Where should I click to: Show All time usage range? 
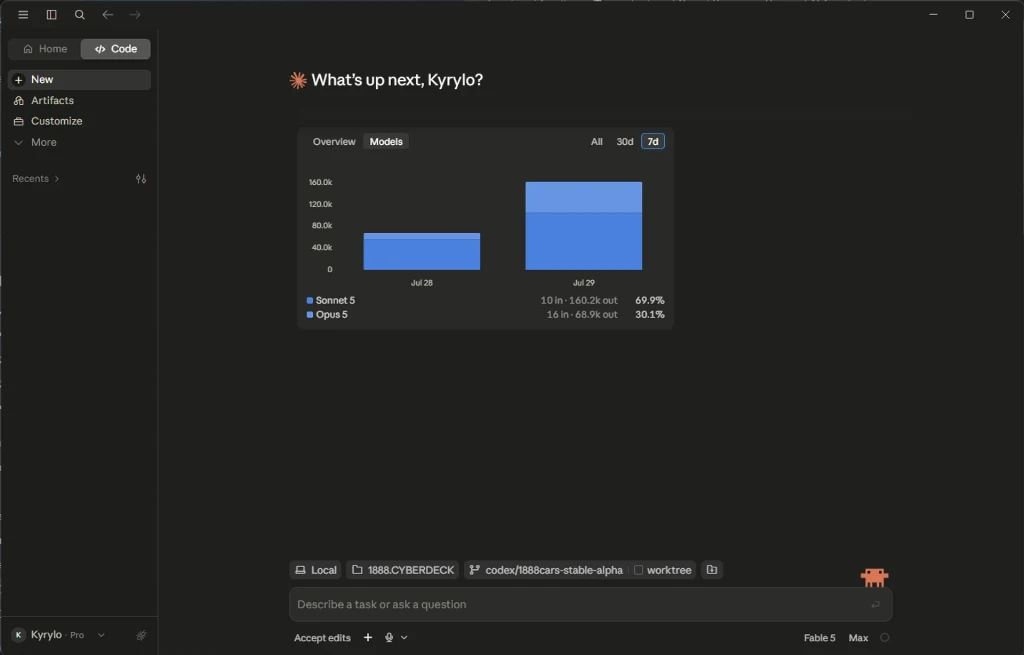[596, 142]
